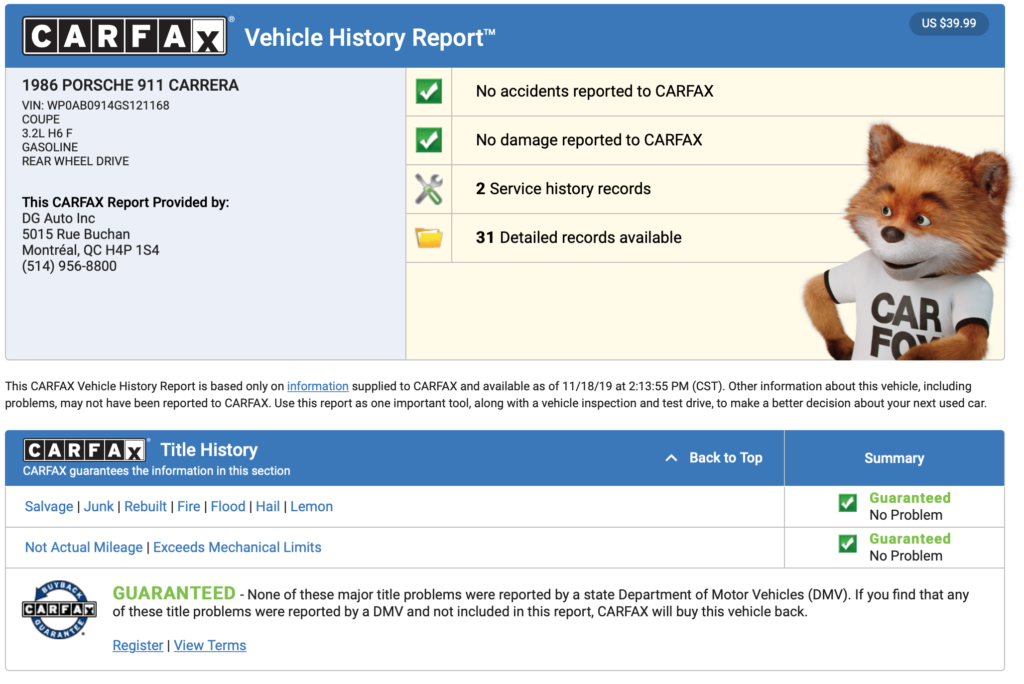Click the green check beside No accidents
The width and height of the screenshot is (1024, 684).
(428, 91)
